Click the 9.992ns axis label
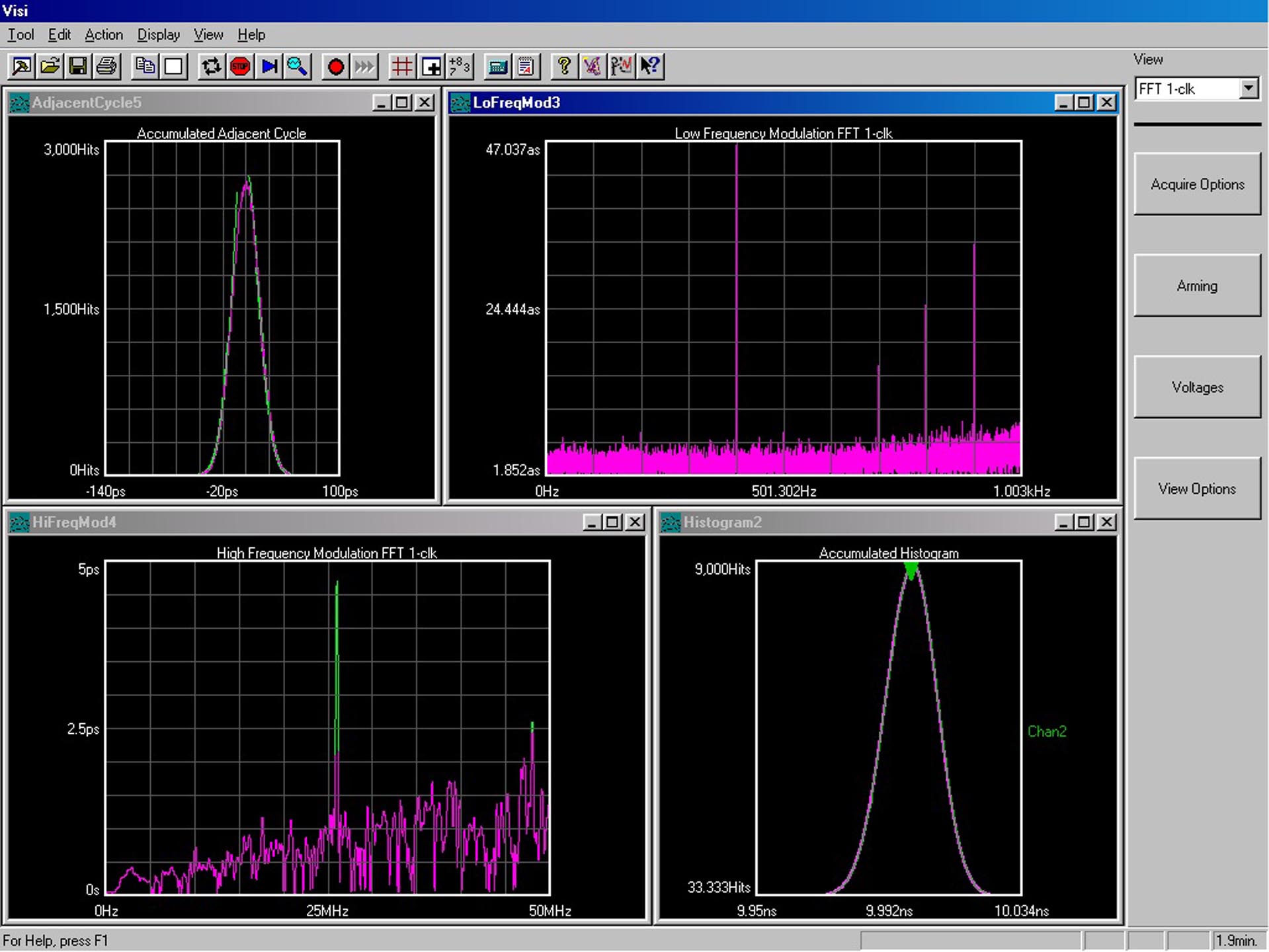1269x952 pixels. point(889,911)
